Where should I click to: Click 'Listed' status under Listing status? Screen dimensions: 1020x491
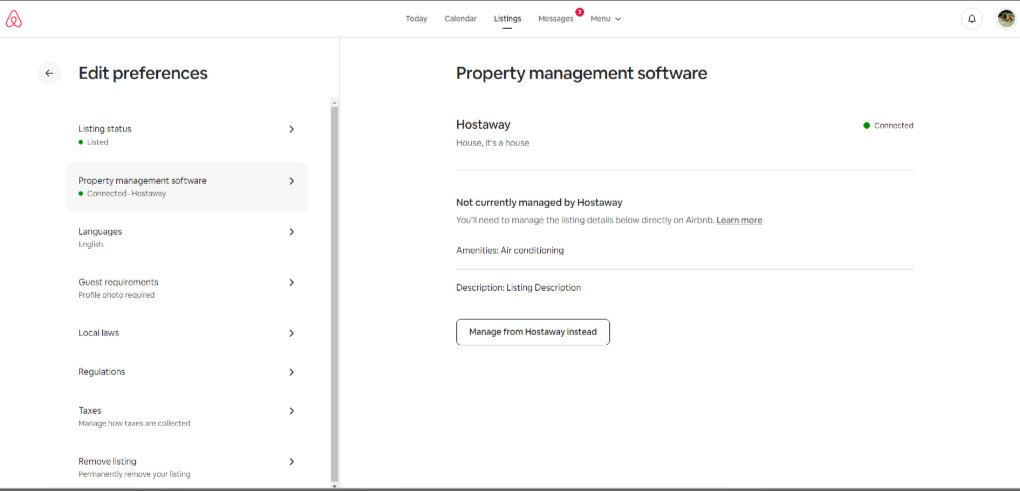click(98, 142)
